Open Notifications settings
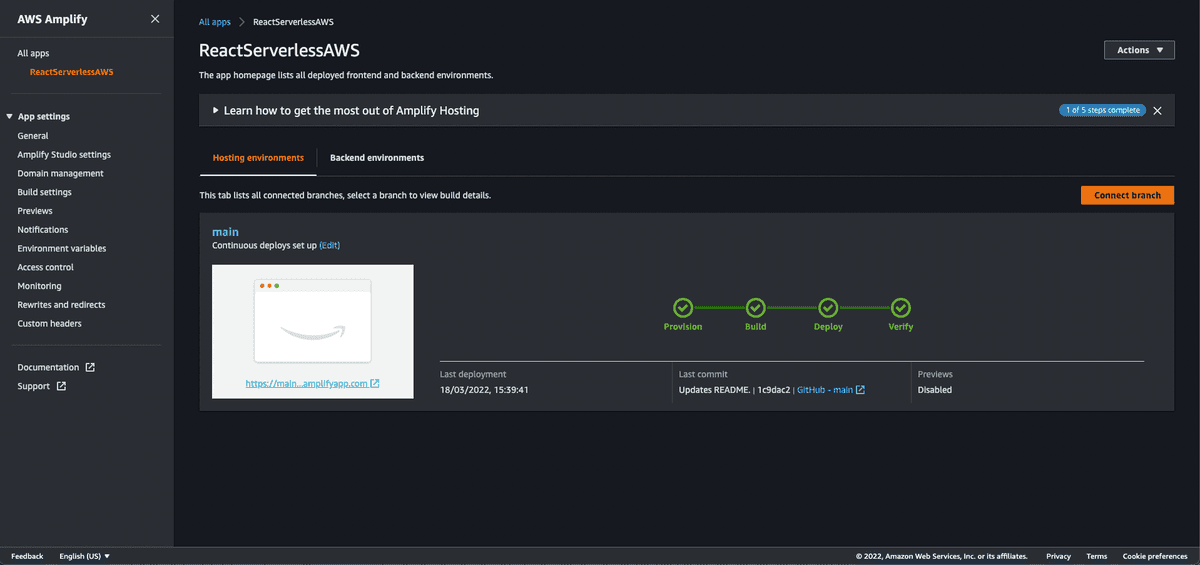The height and width of the screenshot is (565, 1200). 43,230
